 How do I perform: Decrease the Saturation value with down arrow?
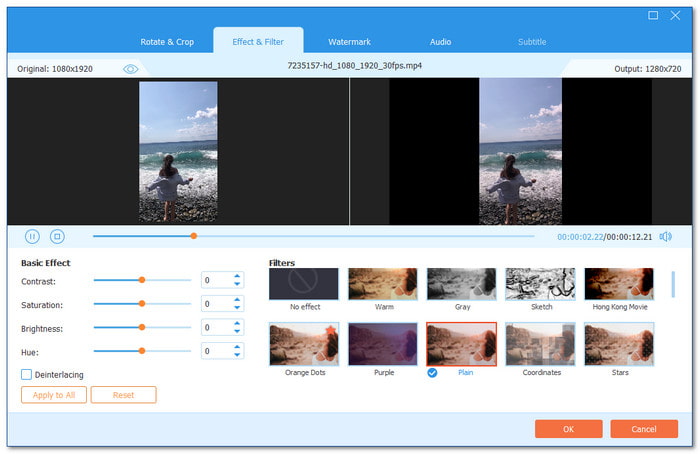tap(237, 308)
